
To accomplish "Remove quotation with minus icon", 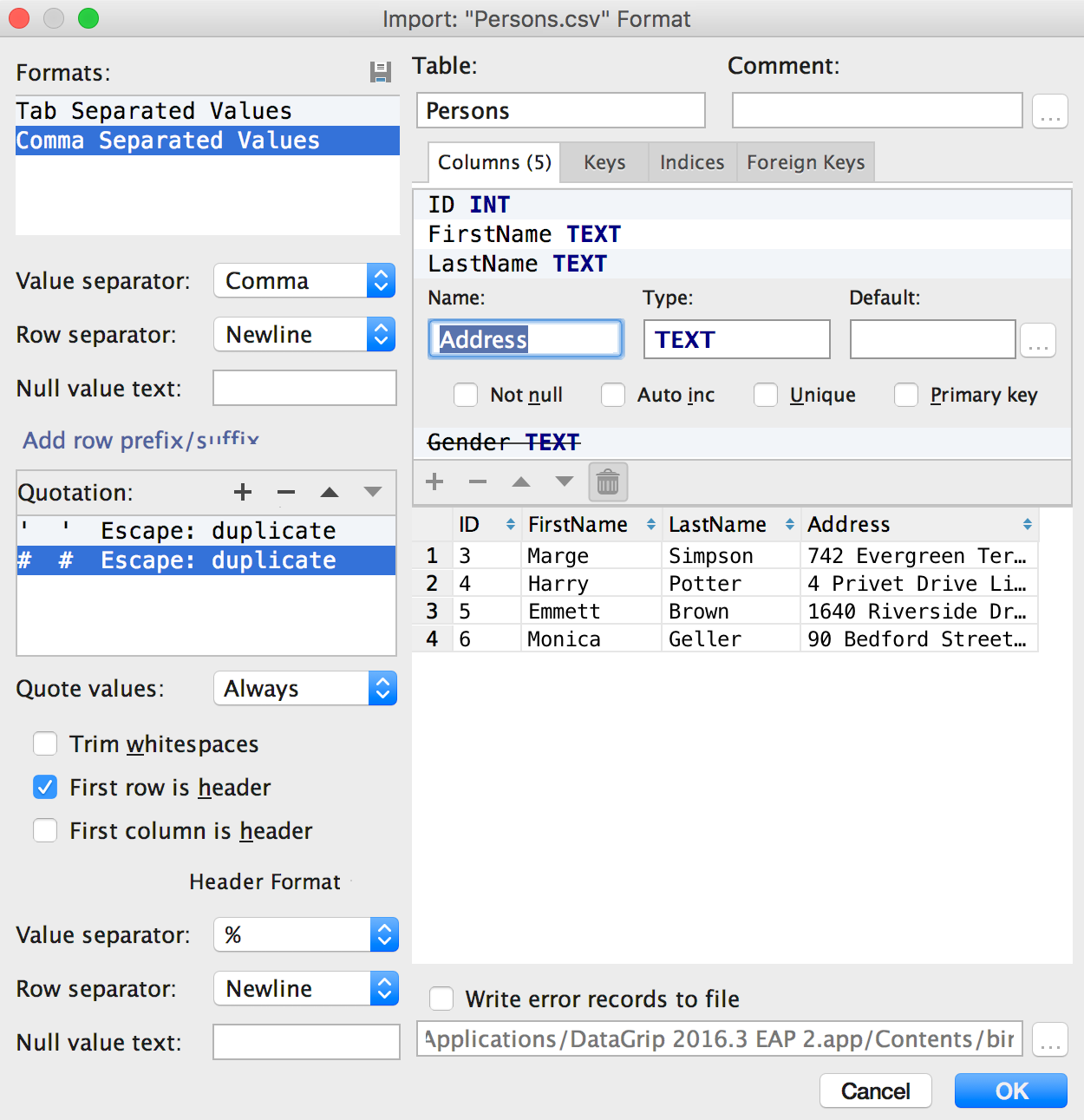I will [286, 492].
